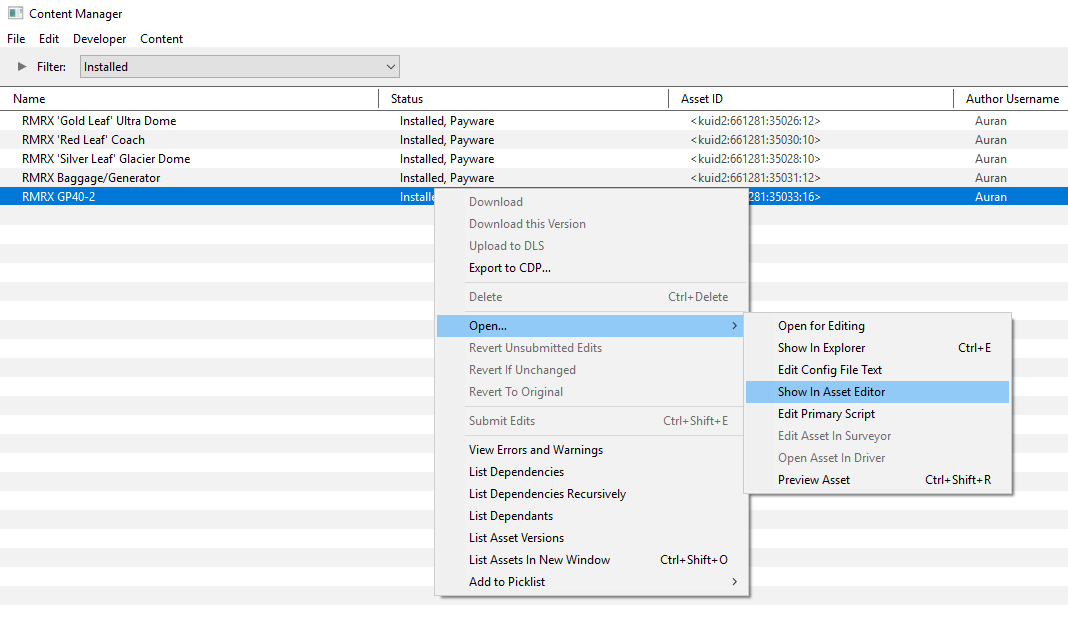
Task: Select Export to CDP option
Action: coord(509,268)
